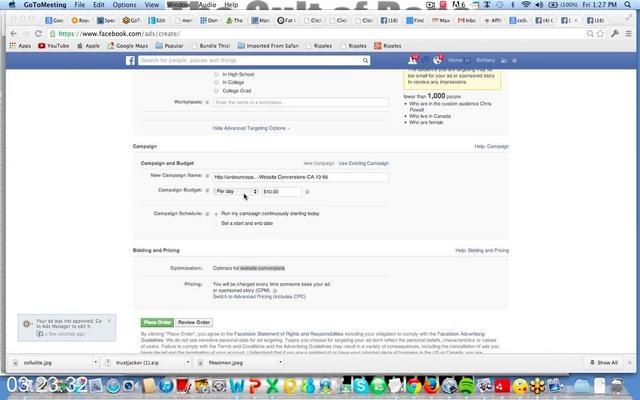Click the Wi-Fi status icon
This screenshot has height=400, width=640.
pos(526,5)
